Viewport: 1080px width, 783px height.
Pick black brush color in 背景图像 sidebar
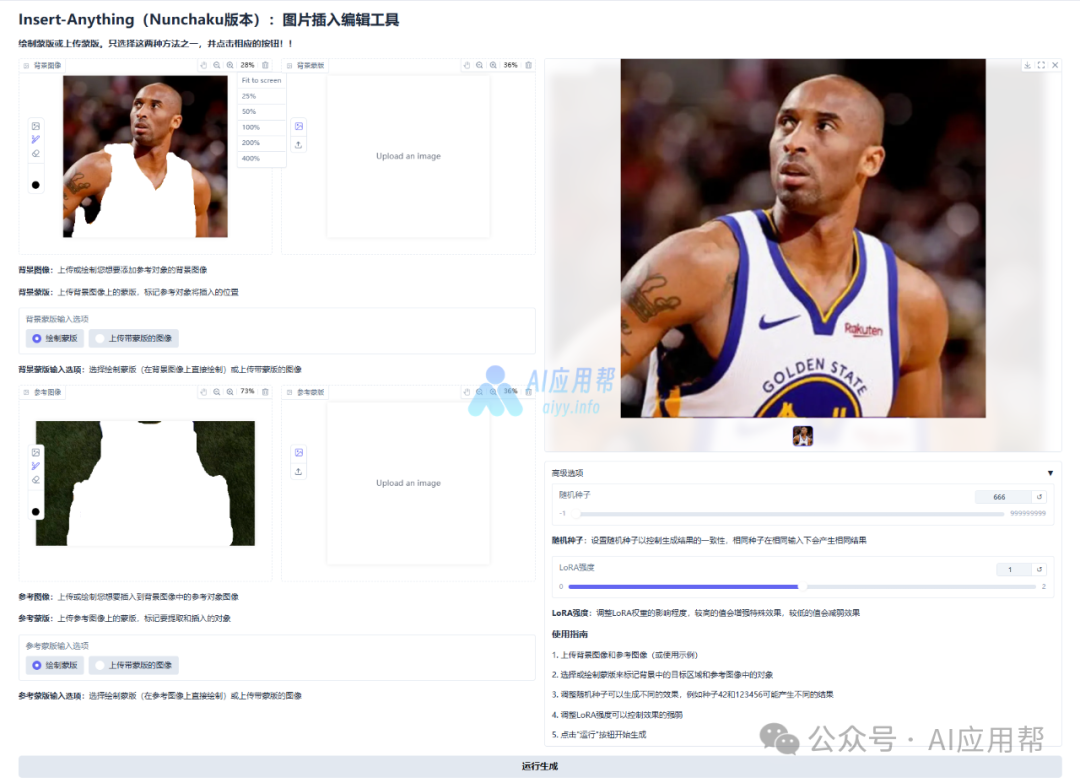coord(36,185)
